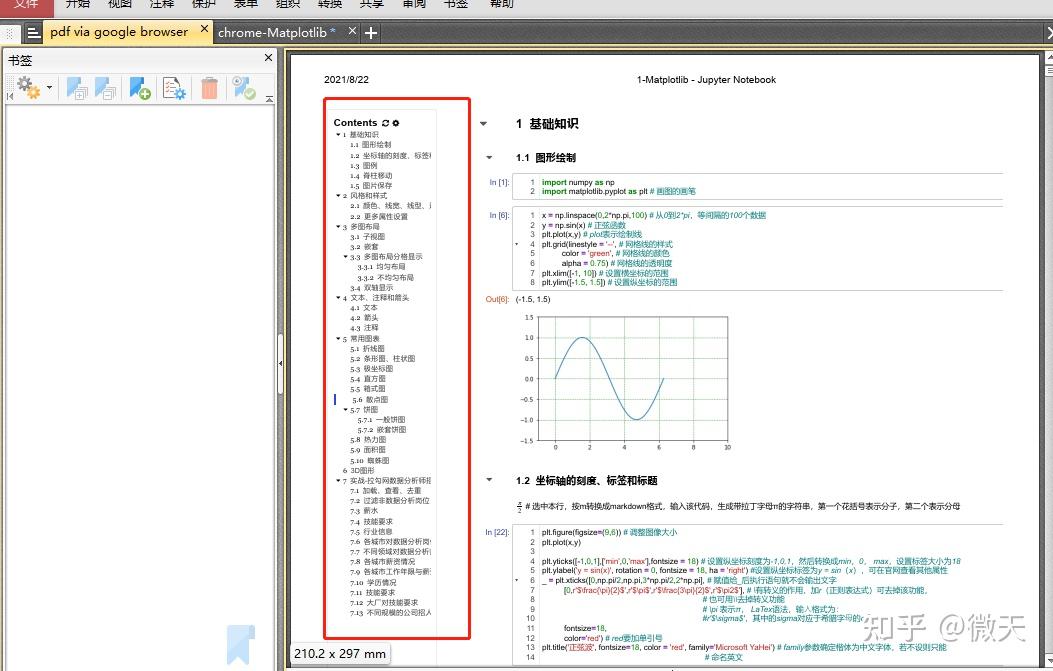The image size is (1053, 671).
Task: Open the 视图 menu
Action: pyautogui.click(x=119, y=5)
